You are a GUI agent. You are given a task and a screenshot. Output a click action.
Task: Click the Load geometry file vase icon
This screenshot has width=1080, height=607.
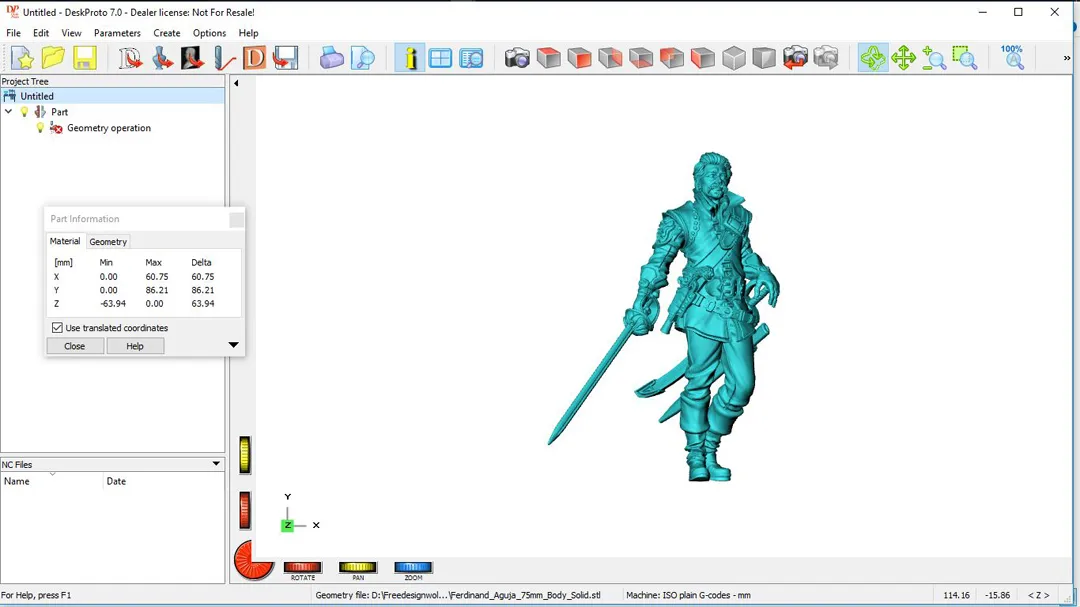coord(162,58)
